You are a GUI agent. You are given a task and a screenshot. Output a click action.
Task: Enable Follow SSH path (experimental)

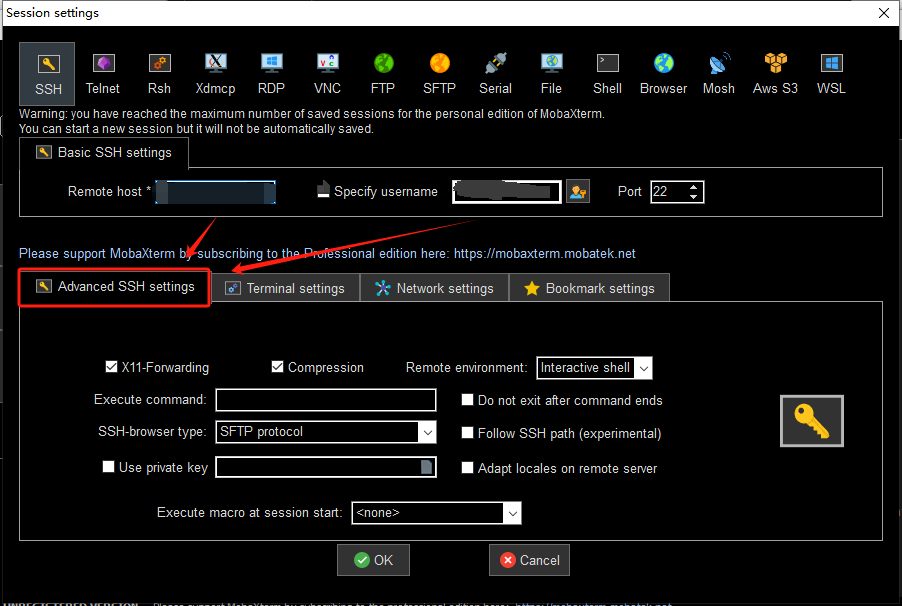coord(467,433)
